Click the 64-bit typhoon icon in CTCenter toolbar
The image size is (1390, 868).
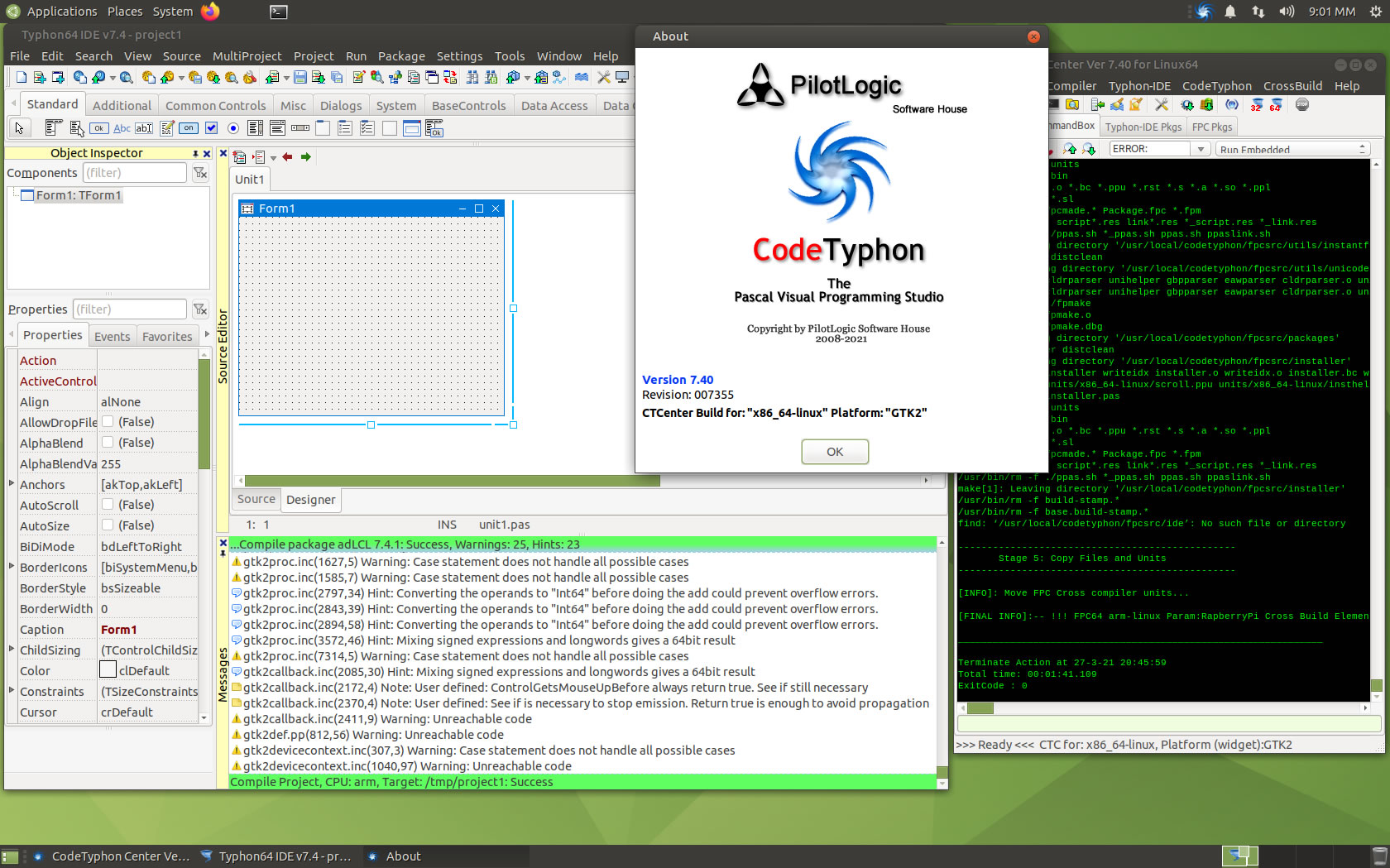coord(1275,105)
